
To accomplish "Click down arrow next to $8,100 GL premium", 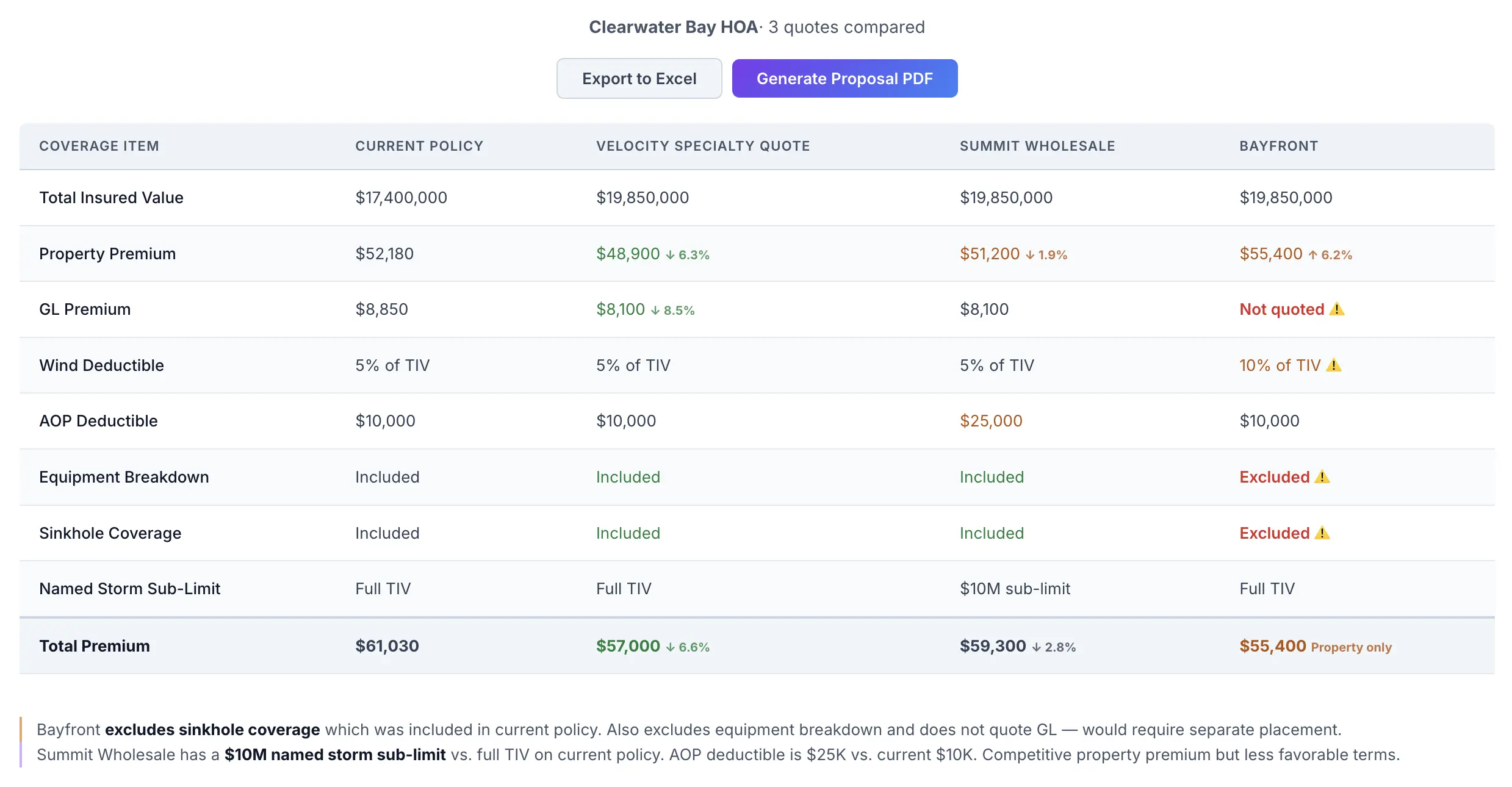I will pyautogui.click(x=655, y=311).
